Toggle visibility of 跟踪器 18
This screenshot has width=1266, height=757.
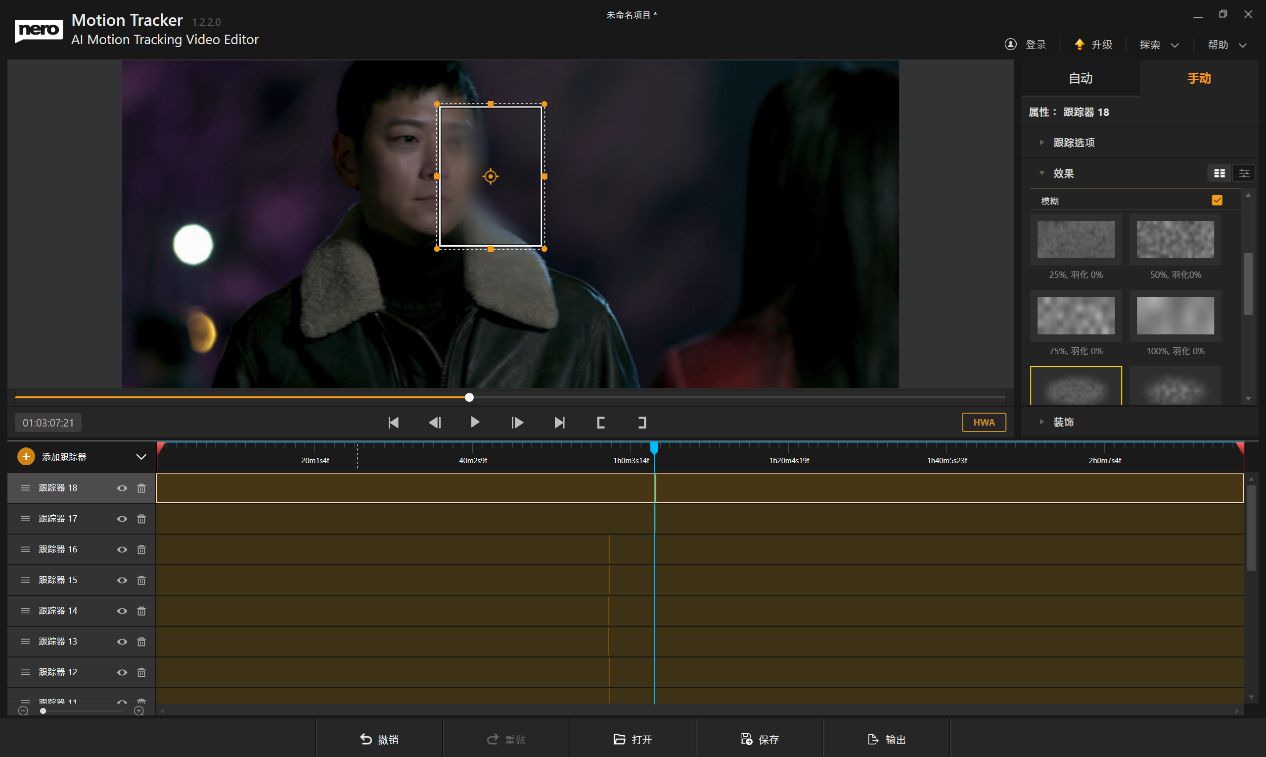click(x=122, y=488)
